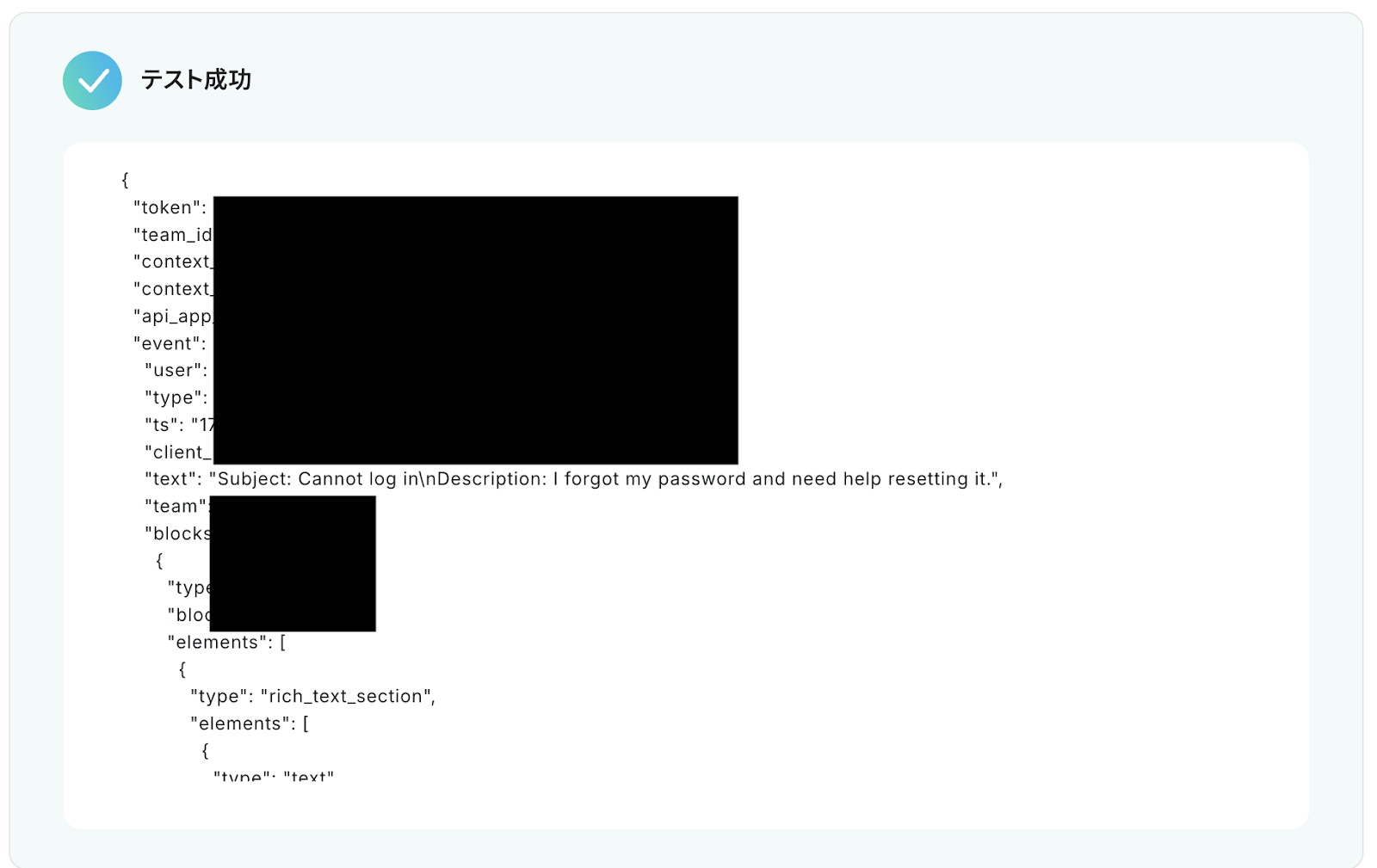Click the "team_id" key line

coord(173,235)
